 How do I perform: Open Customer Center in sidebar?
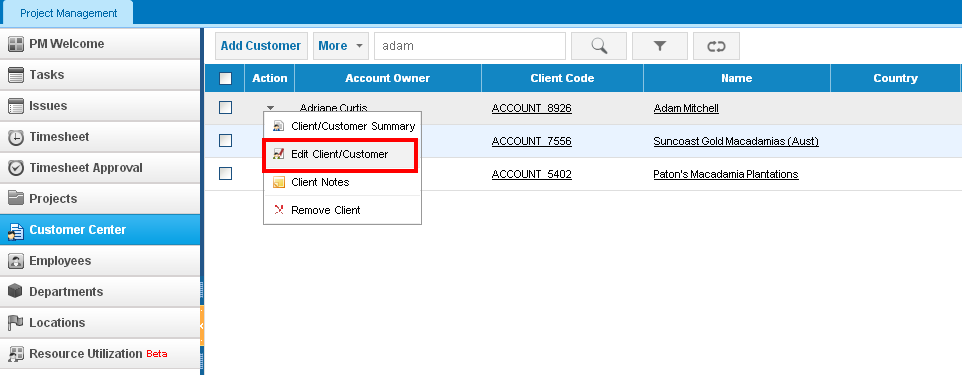pyautogui.click(x=100, y=230)
